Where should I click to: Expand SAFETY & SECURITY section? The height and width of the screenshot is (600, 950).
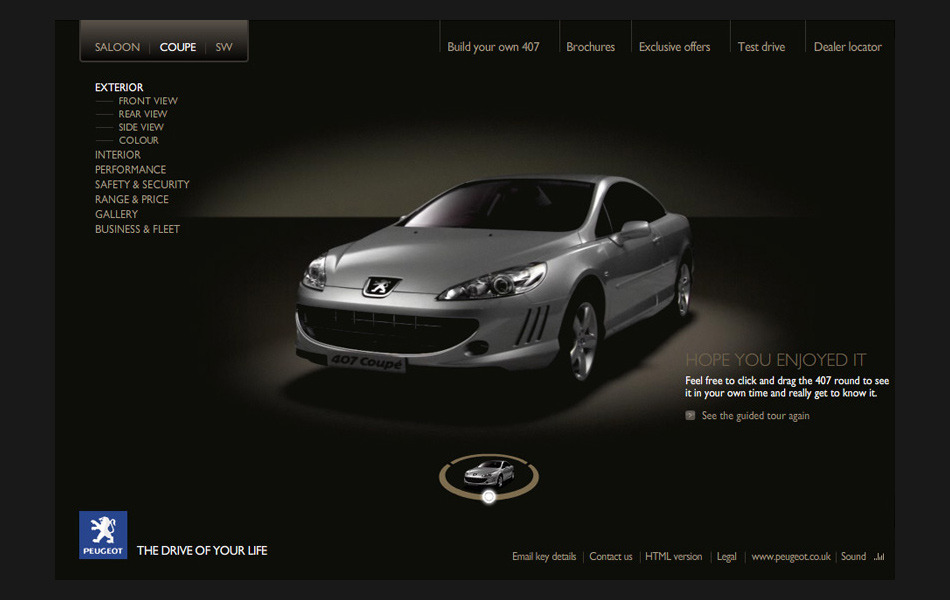coord(142,184)
